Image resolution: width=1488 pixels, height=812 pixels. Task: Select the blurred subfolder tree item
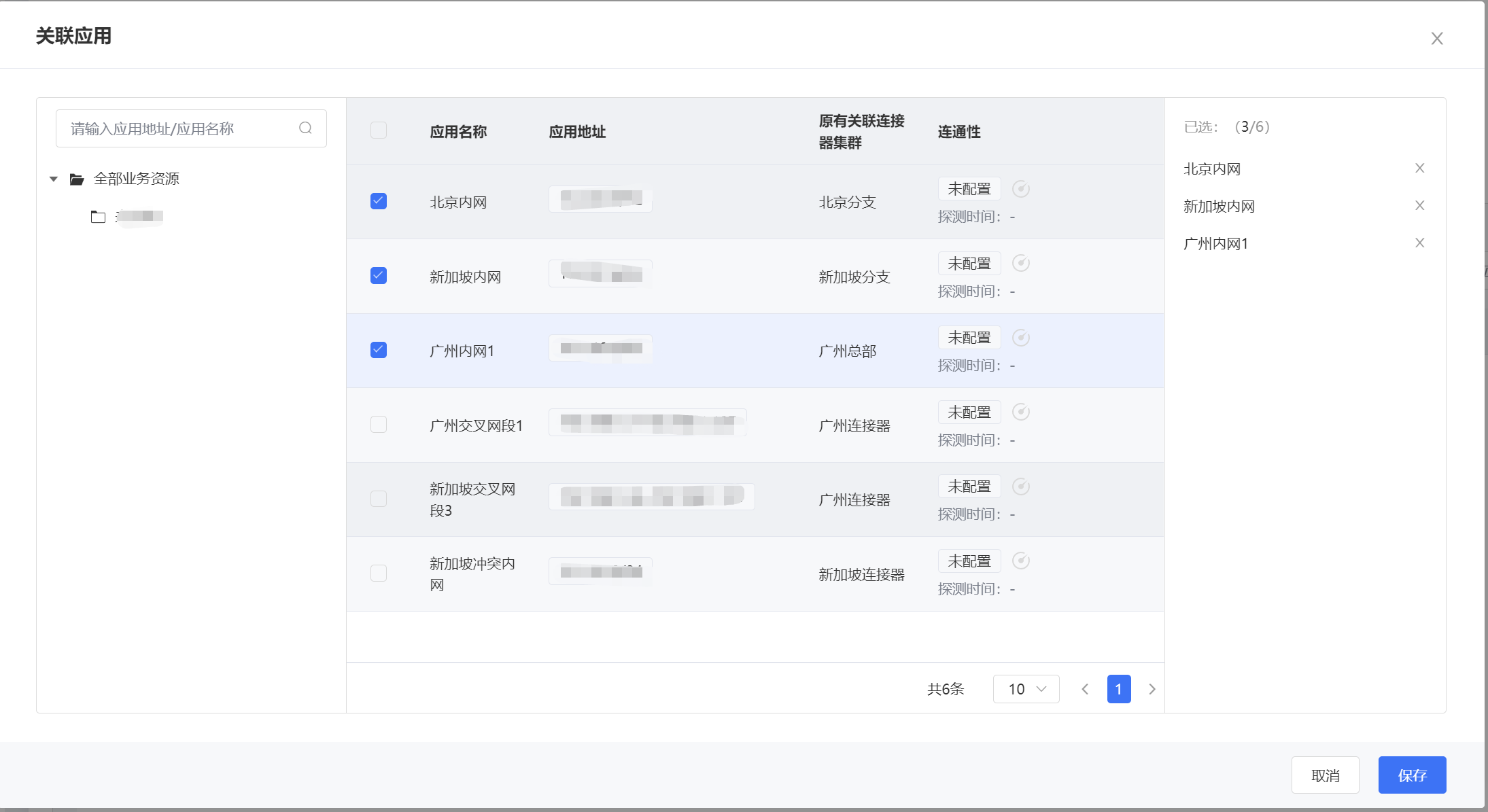point(139,217)
